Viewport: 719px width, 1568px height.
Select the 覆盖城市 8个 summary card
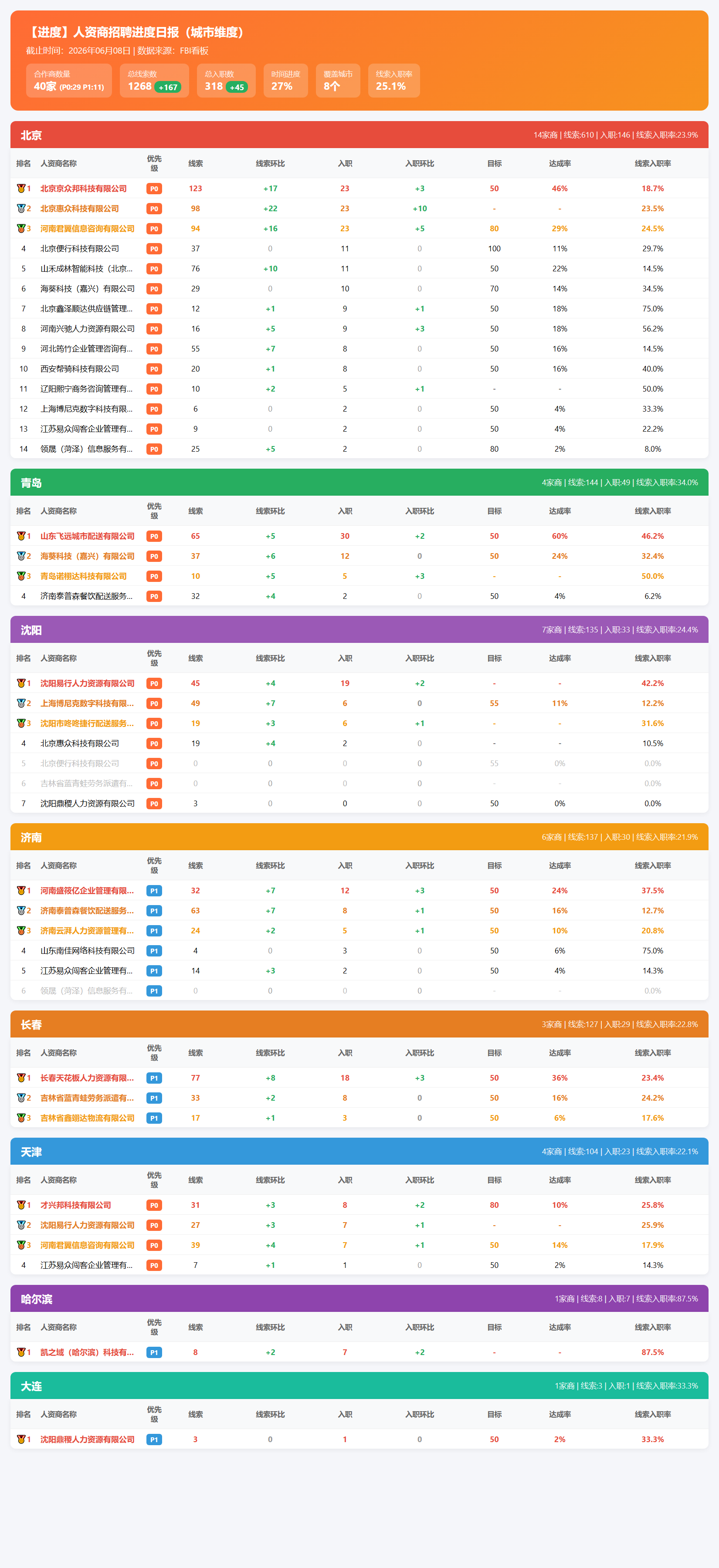(x=338, y=80)
